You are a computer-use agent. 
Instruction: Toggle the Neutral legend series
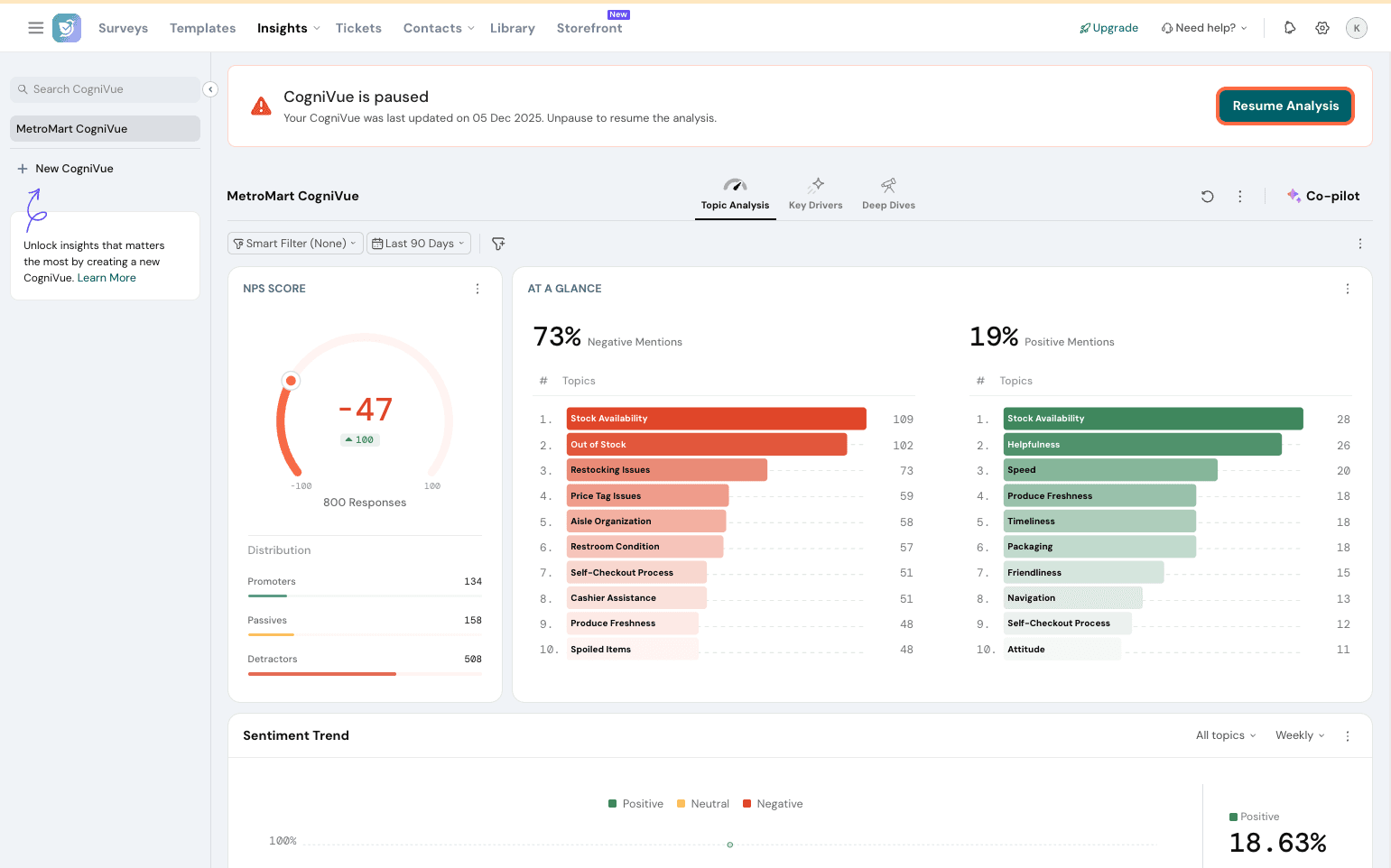(703, 804)
